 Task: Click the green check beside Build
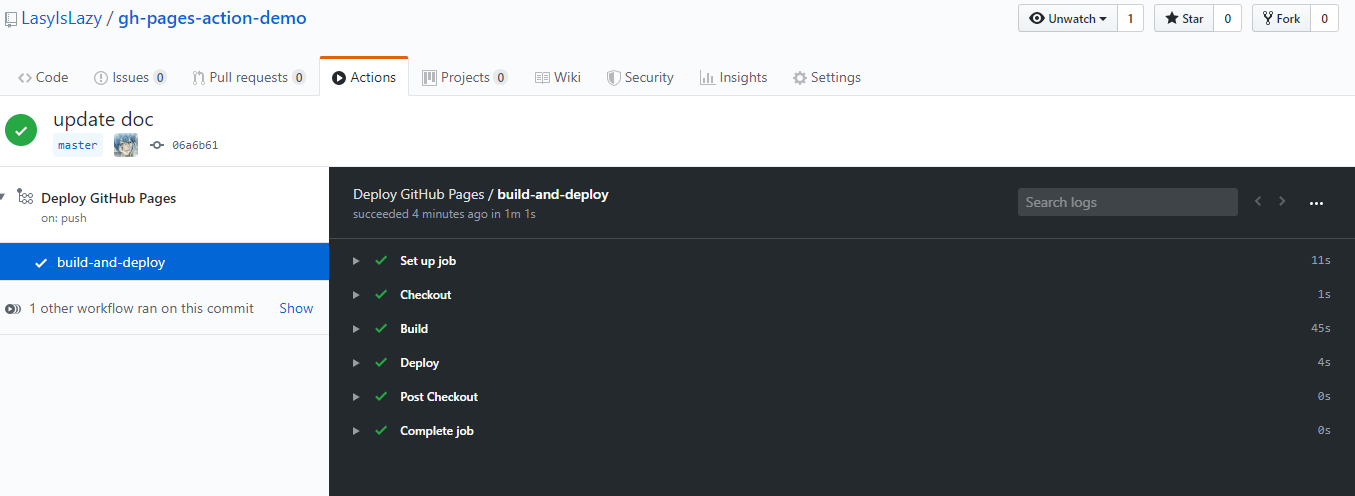click(x=381, y=329)
